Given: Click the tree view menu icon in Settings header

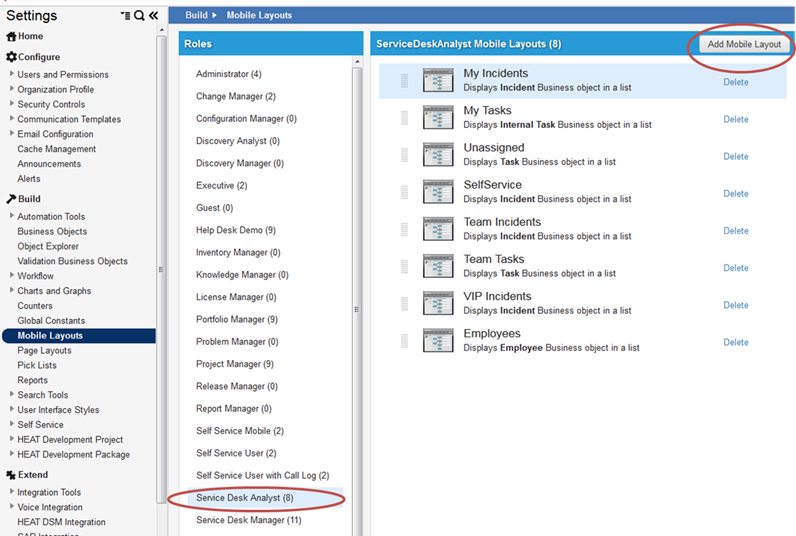Looking at the screenshot, I should (x=124, y=16).
